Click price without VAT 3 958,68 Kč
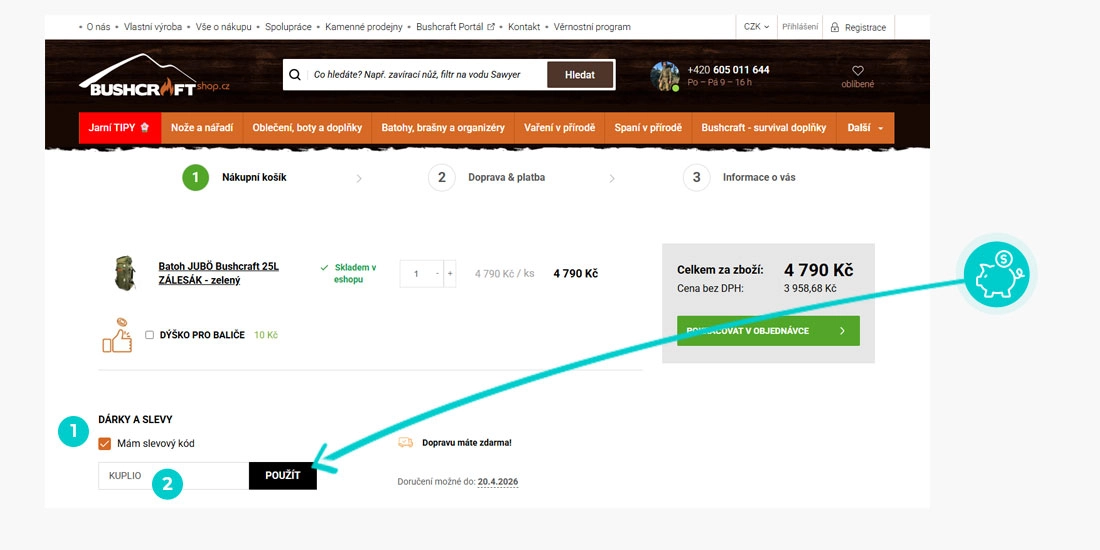This screenshot has height=550, width=1100. coord(810,288)
